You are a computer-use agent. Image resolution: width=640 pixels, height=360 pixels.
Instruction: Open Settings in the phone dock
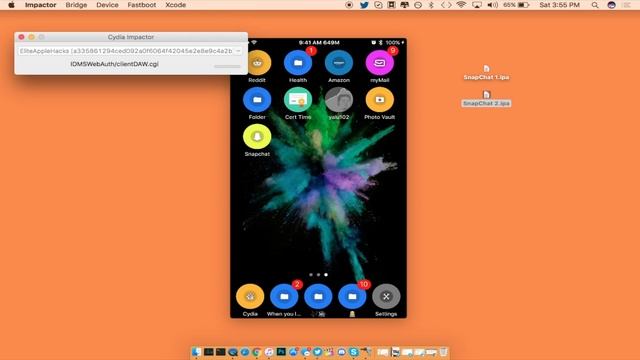pyautogui.click(x=386, y=297)
